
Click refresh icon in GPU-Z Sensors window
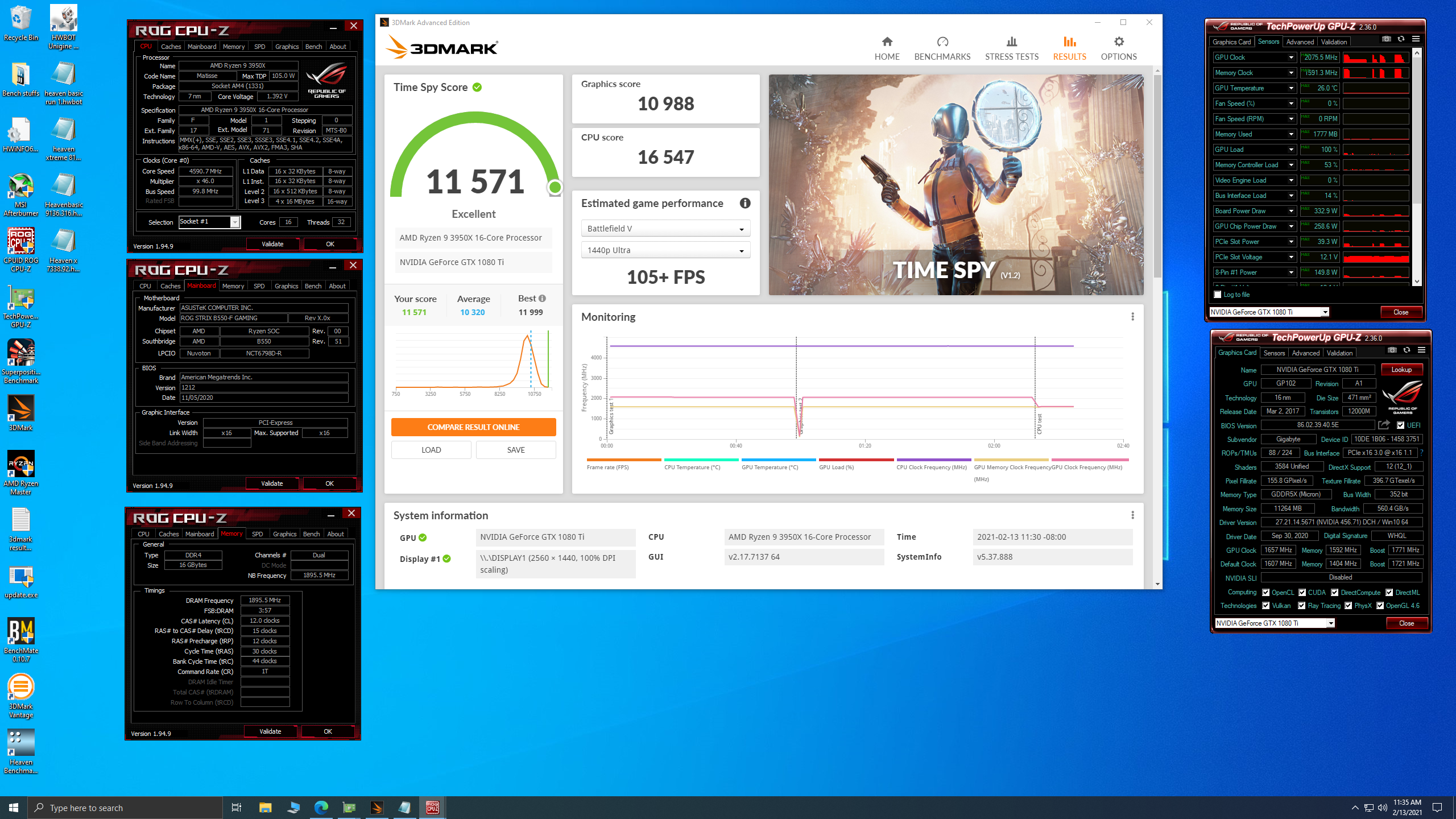1401,39
